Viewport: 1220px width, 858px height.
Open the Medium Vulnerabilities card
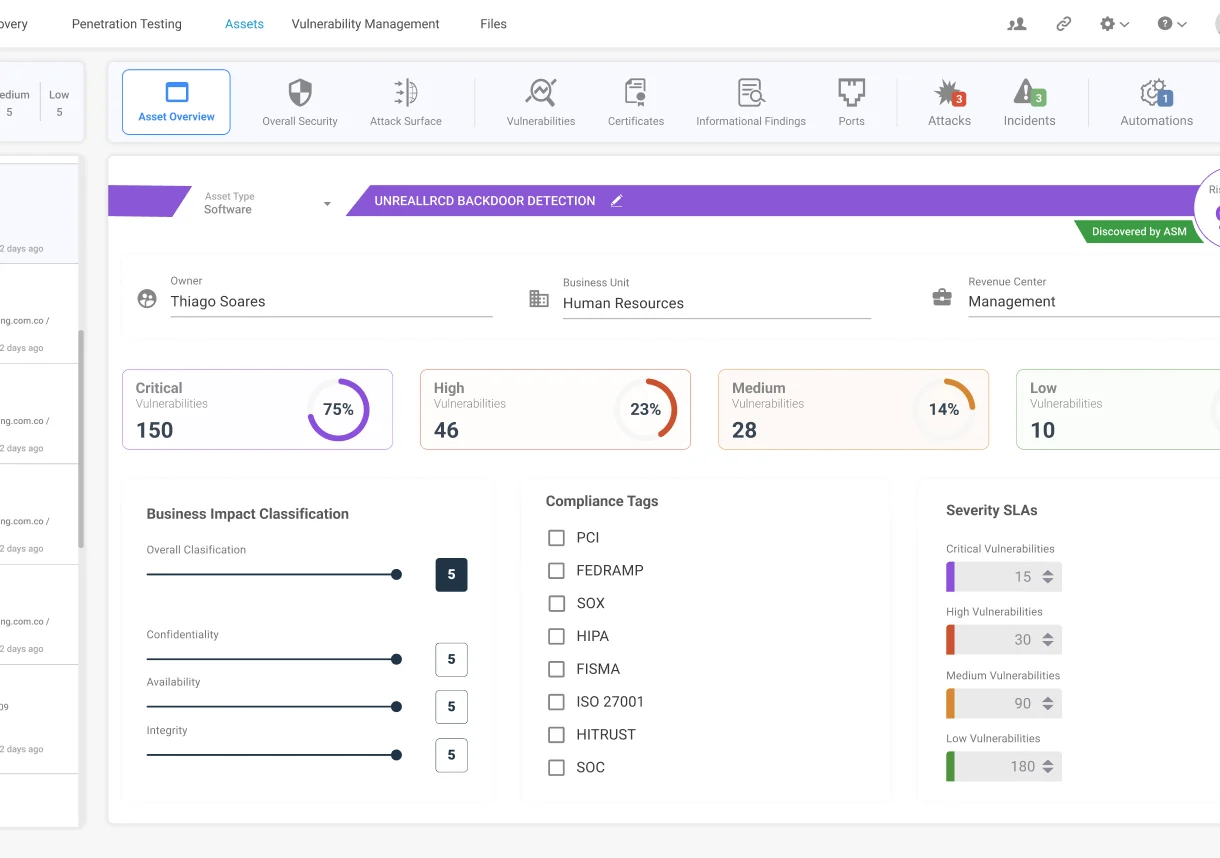click(x=853, y=409)
